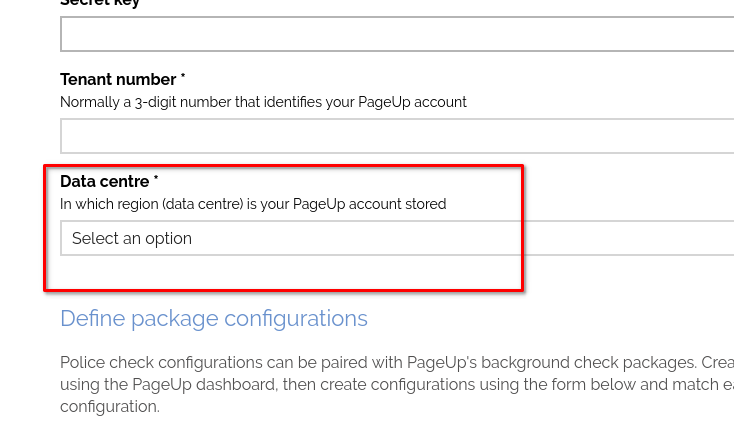
Task: Click the Secret key input field
Action: click(x=397, y=34)
